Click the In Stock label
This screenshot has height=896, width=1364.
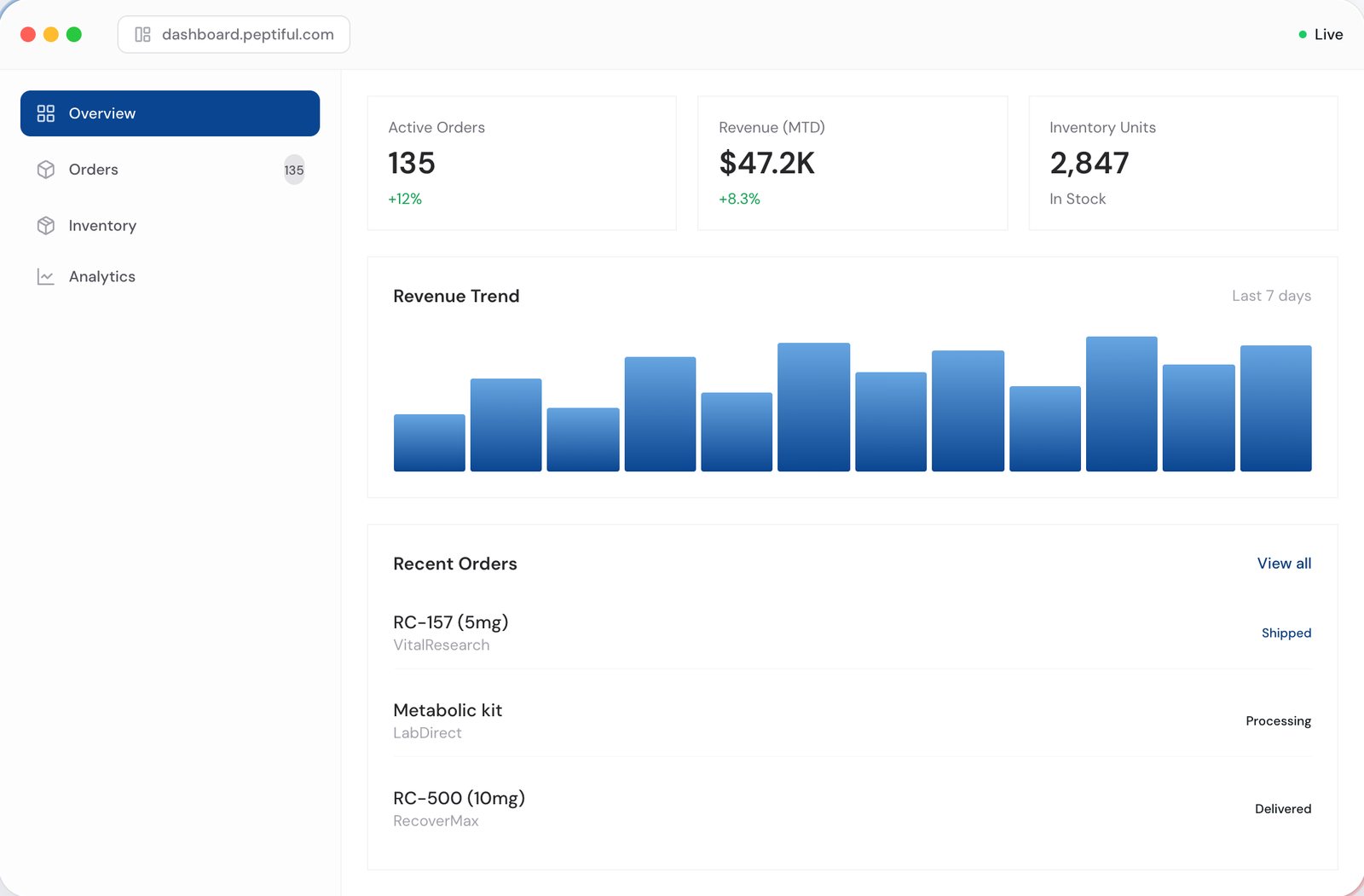pyautogui.click(x=1078, y=199)
